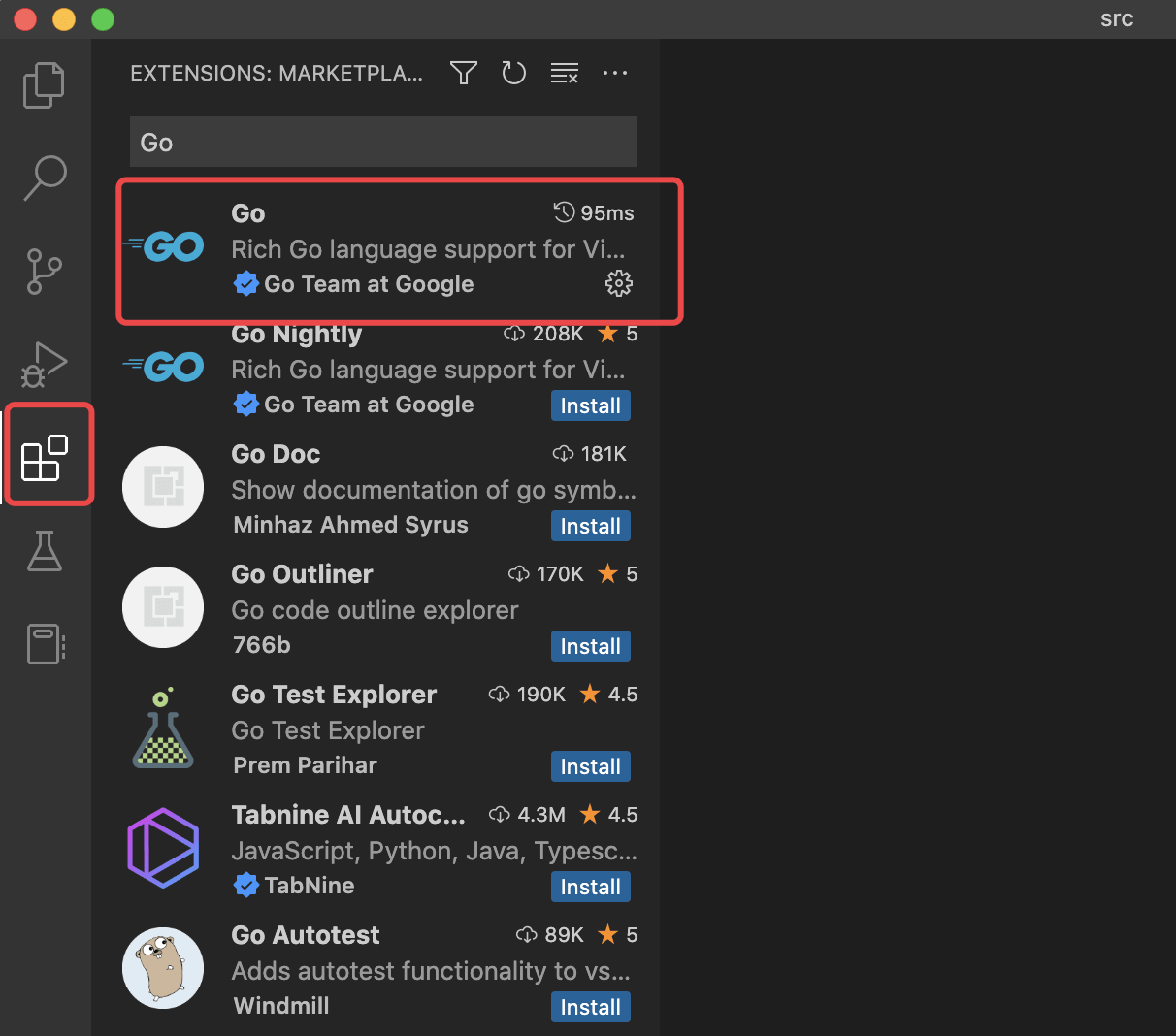Refresh the extensions marketplace list
This screenshot has width=1176, height=1036.
(513, 73)
